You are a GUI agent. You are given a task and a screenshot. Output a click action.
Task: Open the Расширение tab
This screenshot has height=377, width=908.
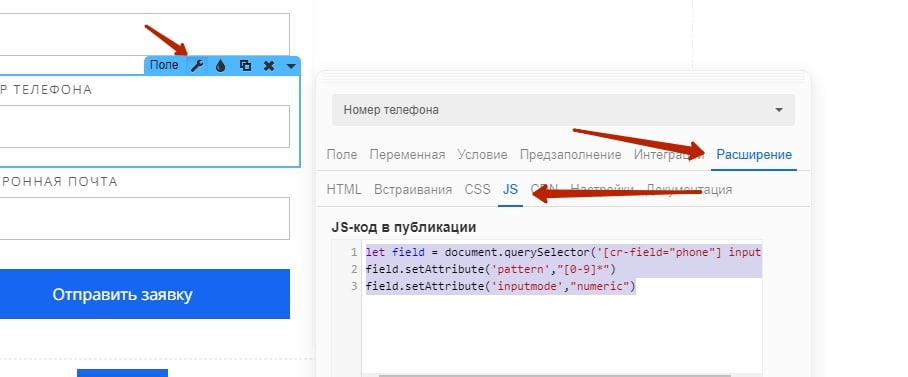point(753,155)
